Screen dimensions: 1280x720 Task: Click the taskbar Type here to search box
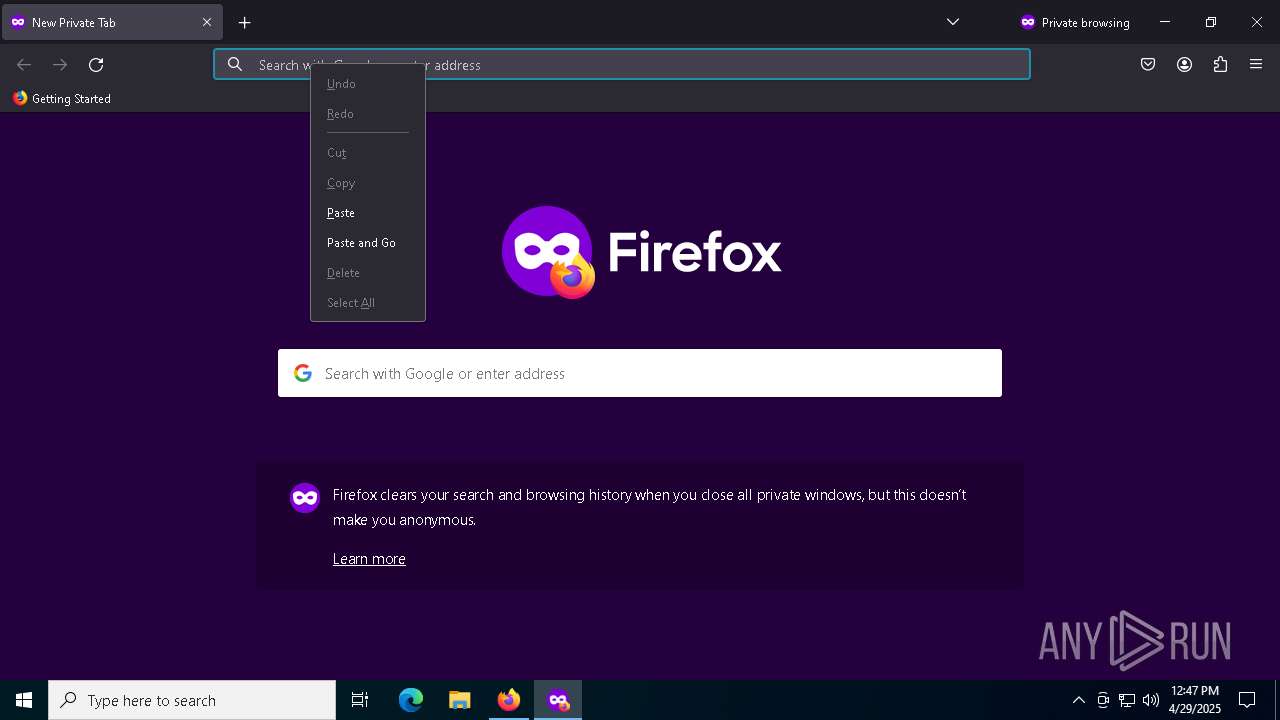click(192, 700)
